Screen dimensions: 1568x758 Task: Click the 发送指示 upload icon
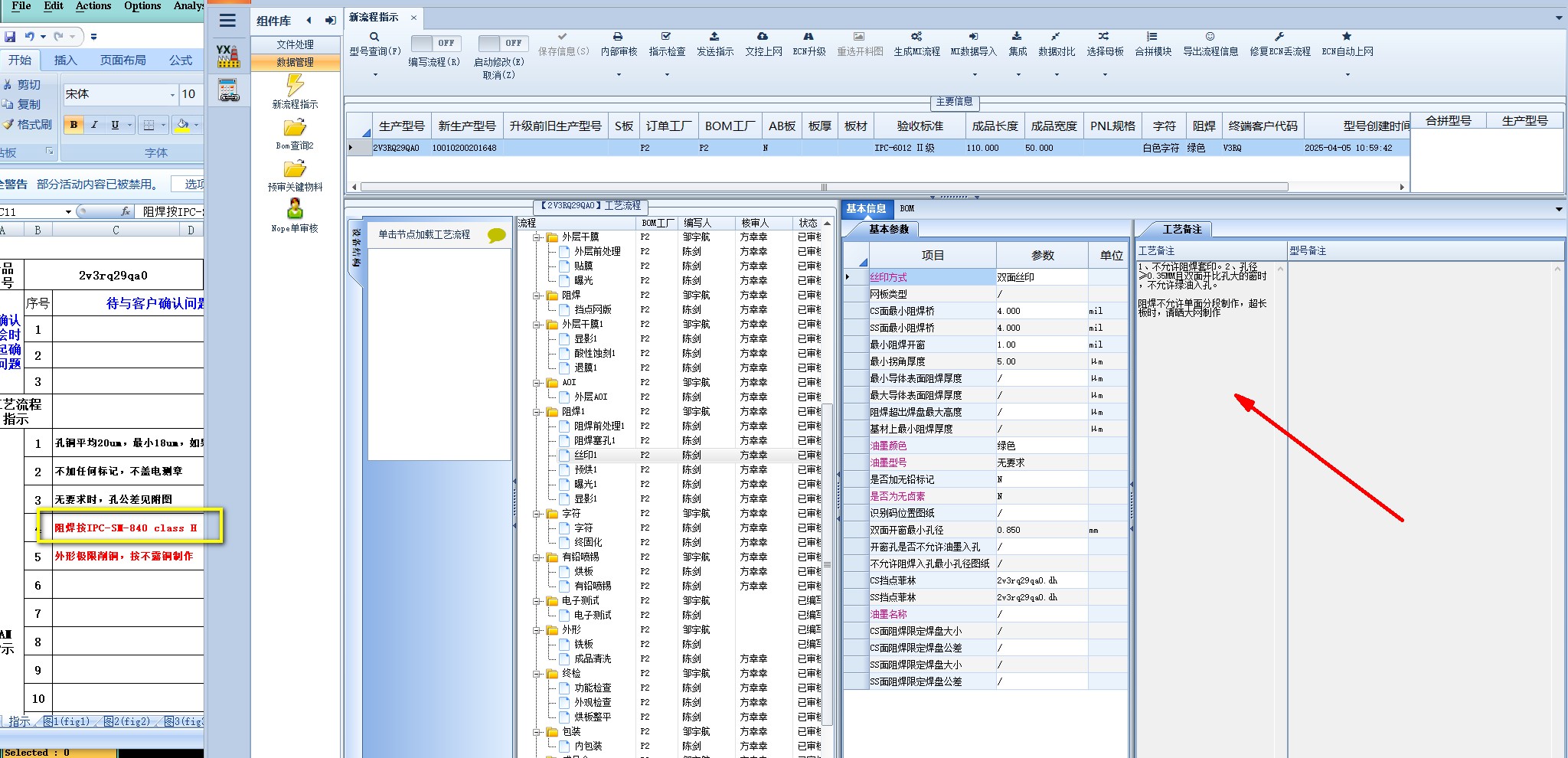pos(714,36)
